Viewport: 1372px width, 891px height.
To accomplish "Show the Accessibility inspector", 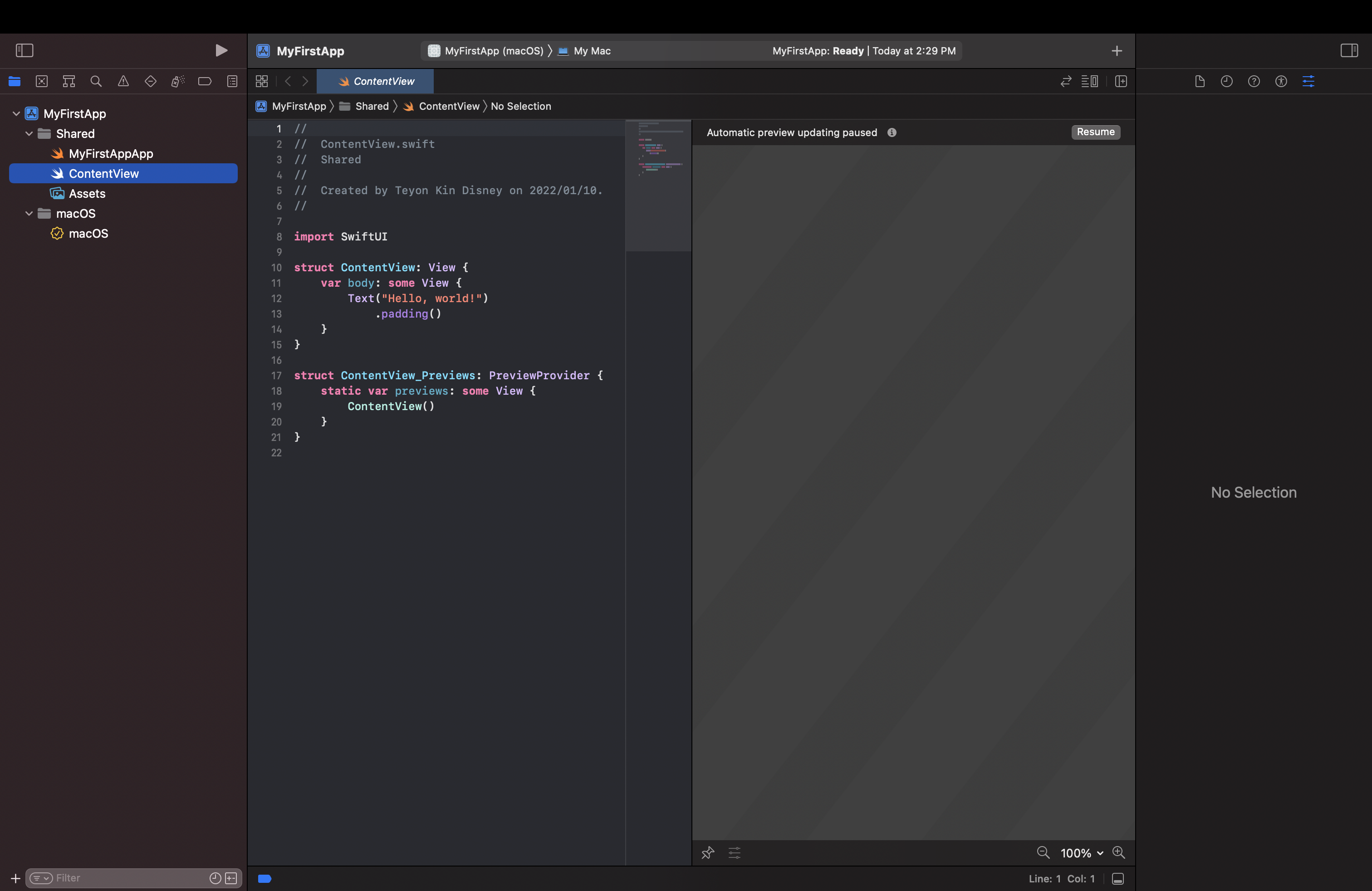I will 1281,81.
